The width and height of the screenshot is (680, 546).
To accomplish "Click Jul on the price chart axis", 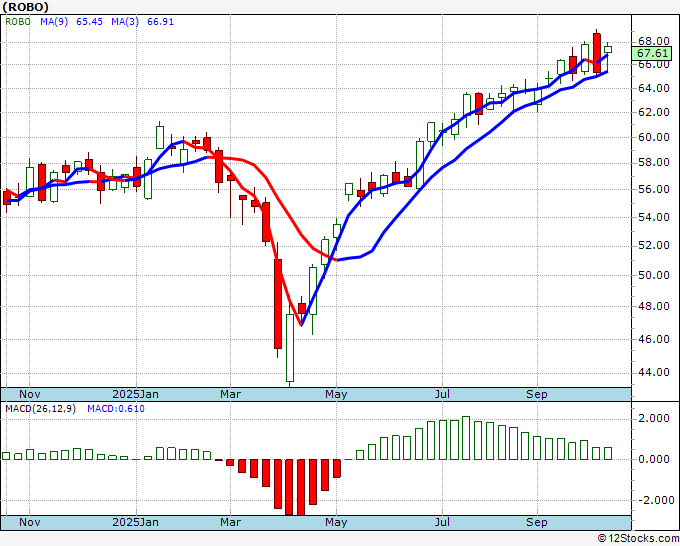I will [442, 394].
